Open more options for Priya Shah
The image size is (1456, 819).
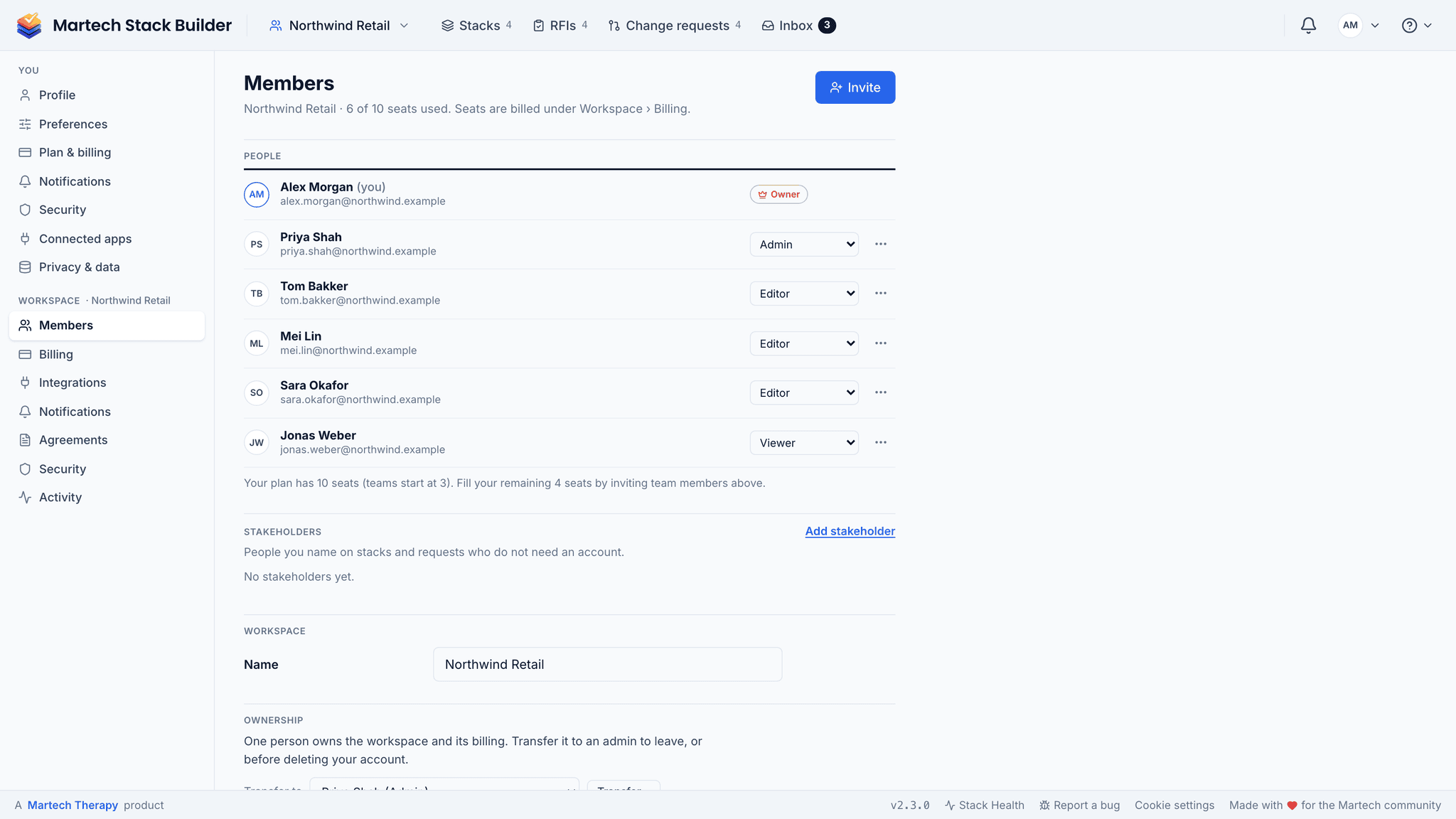tap(881, 244)
